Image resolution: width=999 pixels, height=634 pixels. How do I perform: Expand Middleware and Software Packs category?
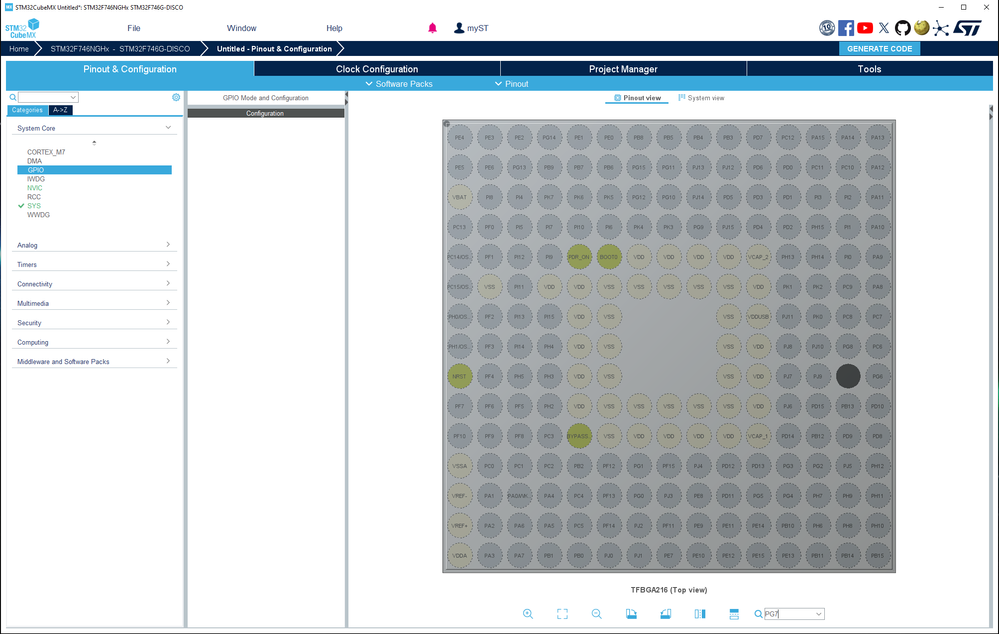168,361
